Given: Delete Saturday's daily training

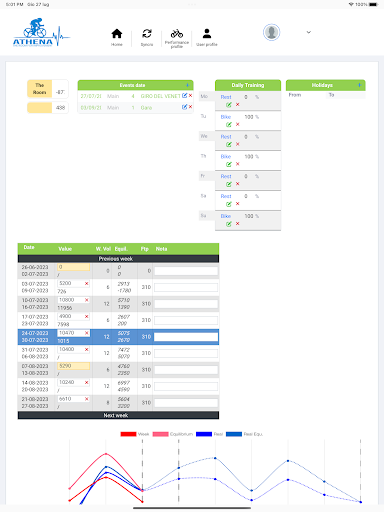Looking at the screenshot, I should click(238, 204).
